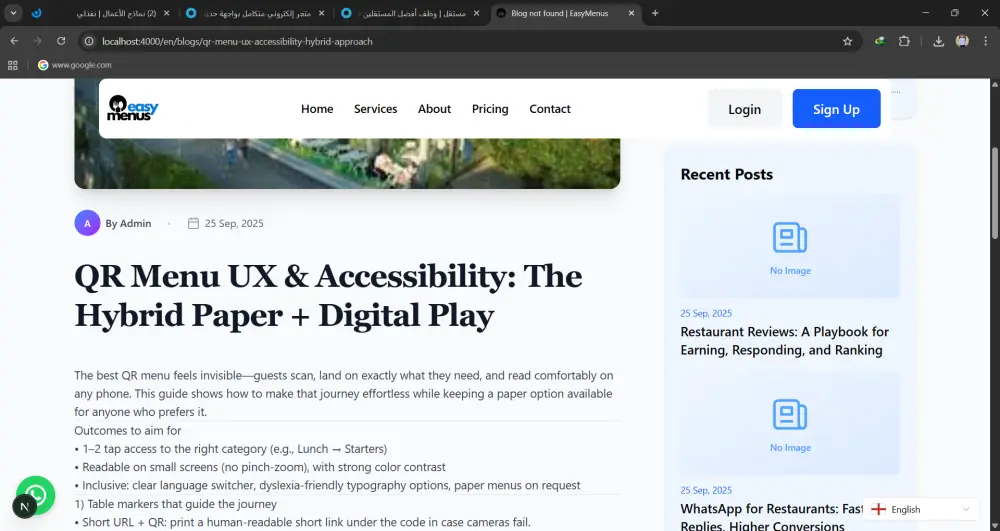Open the Chrome profile avatar
Screen dimensions: 1000x531
[962, 41]
